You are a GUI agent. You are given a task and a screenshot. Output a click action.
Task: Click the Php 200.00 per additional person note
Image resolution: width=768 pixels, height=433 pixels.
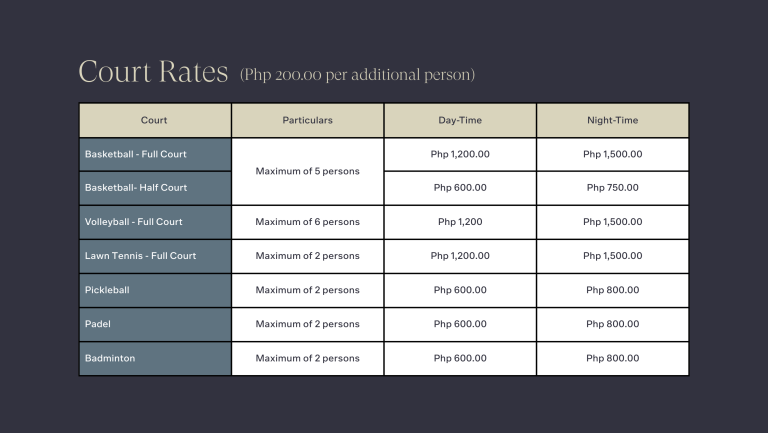click(x=357, y=74)
